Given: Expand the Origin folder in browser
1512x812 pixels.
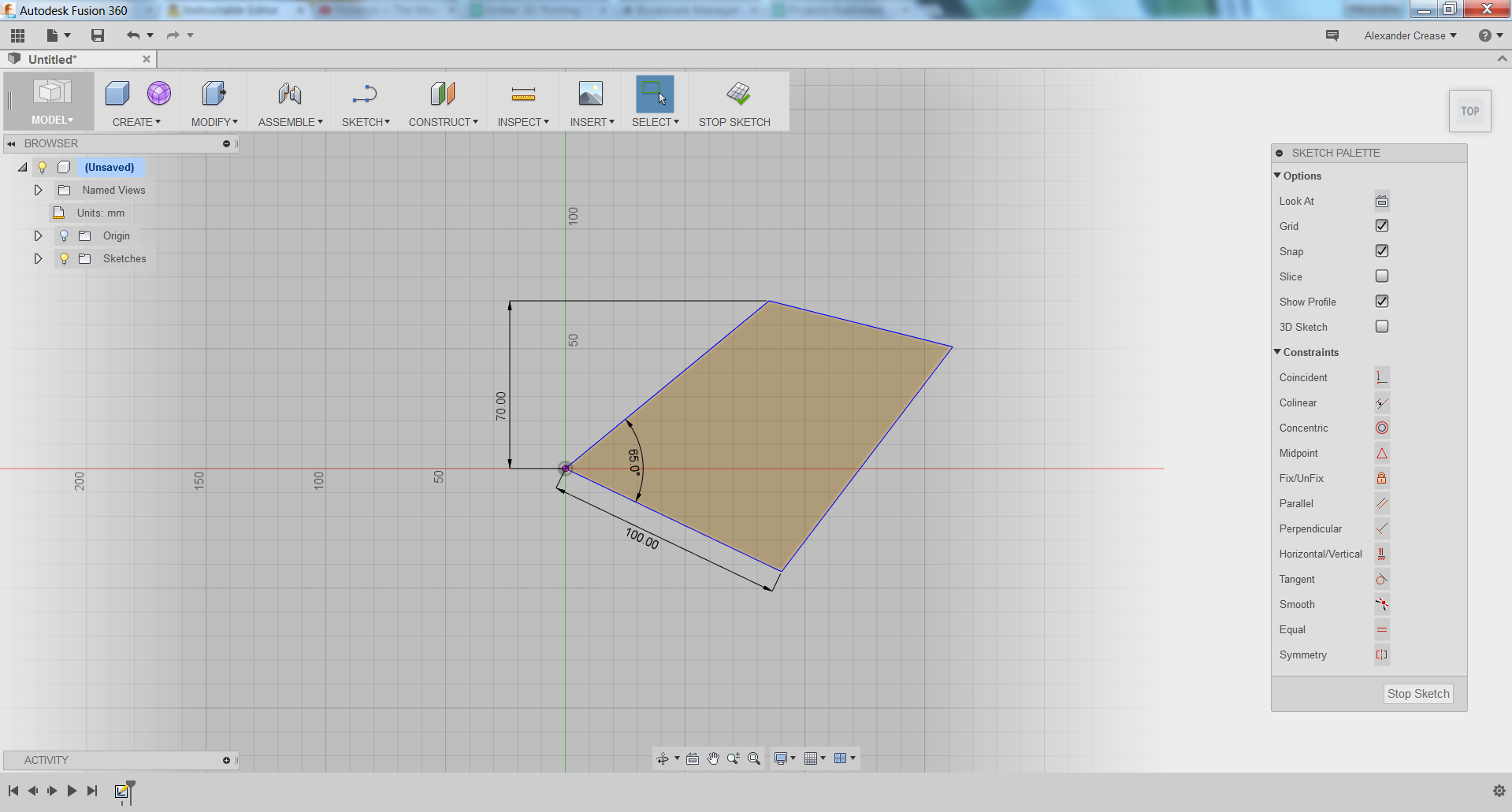Looking at the screenshot, I should 38,235.
